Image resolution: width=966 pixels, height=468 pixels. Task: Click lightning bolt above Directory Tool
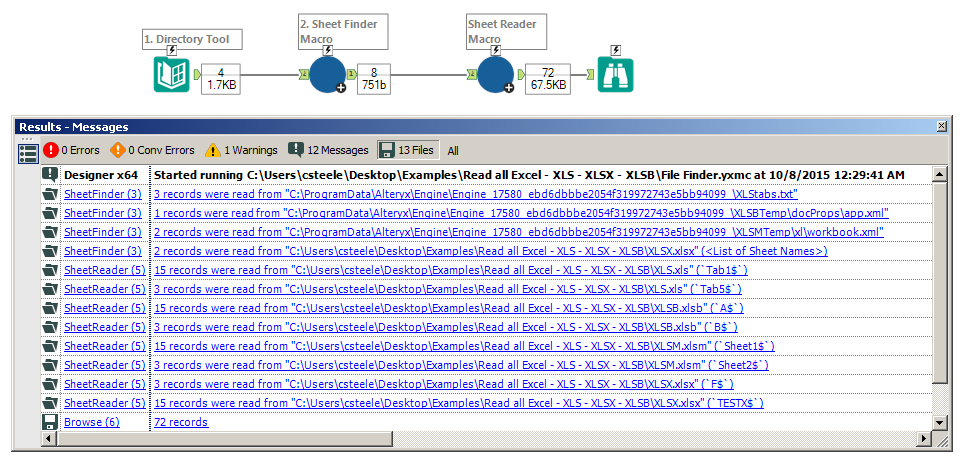click(172, 50)
